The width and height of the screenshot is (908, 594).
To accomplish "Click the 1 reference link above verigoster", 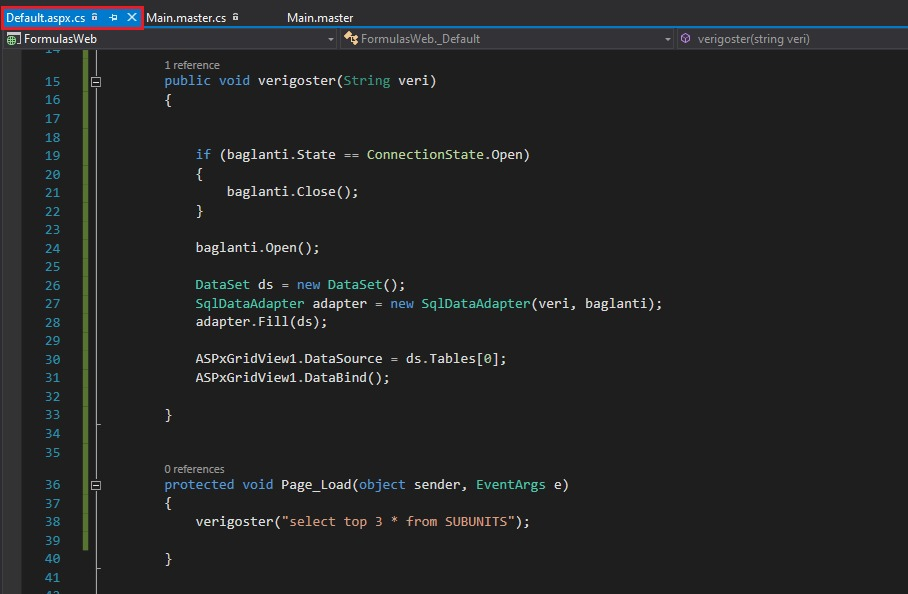I will 194,64.
